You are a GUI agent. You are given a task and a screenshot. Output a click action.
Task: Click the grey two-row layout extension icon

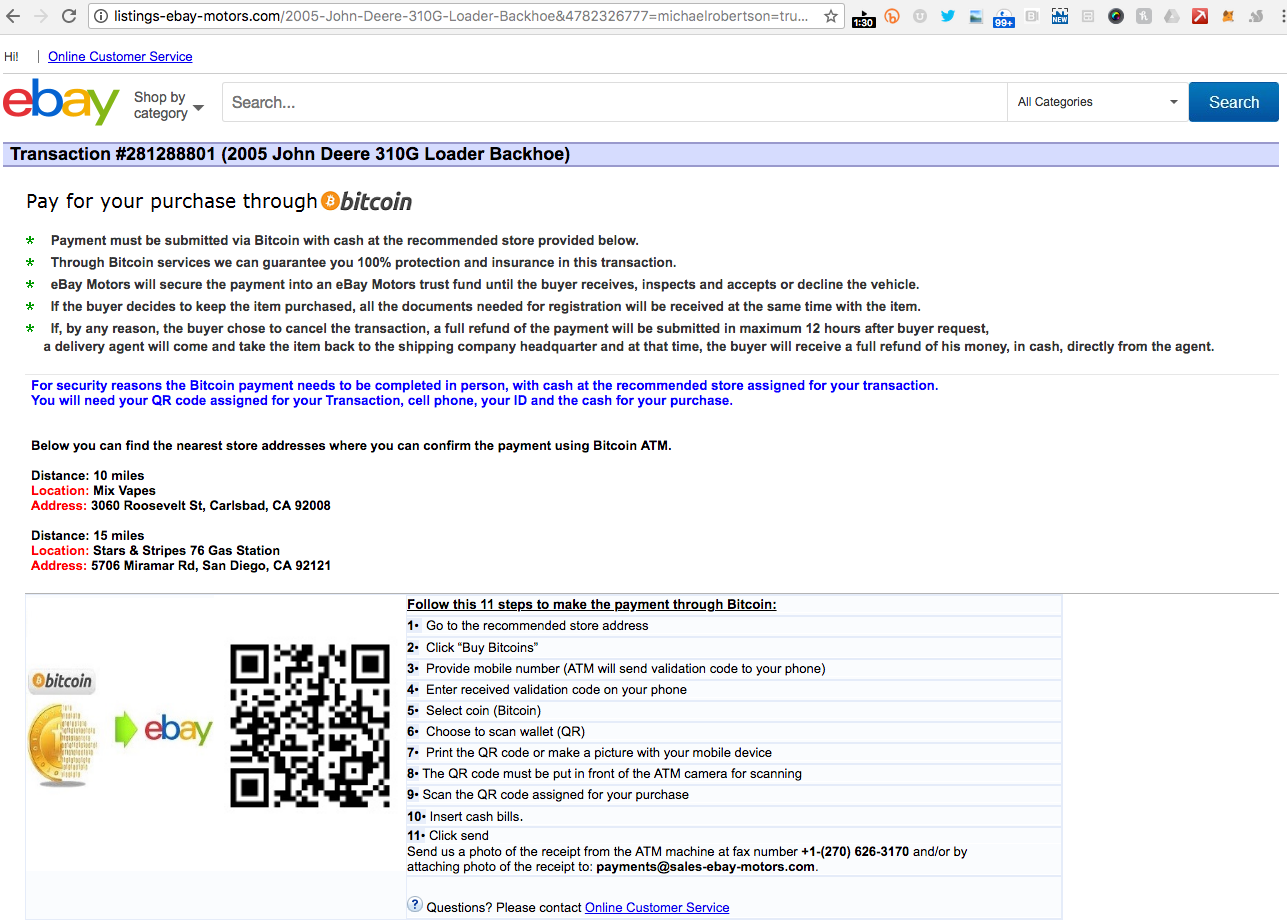[1088, 16]
